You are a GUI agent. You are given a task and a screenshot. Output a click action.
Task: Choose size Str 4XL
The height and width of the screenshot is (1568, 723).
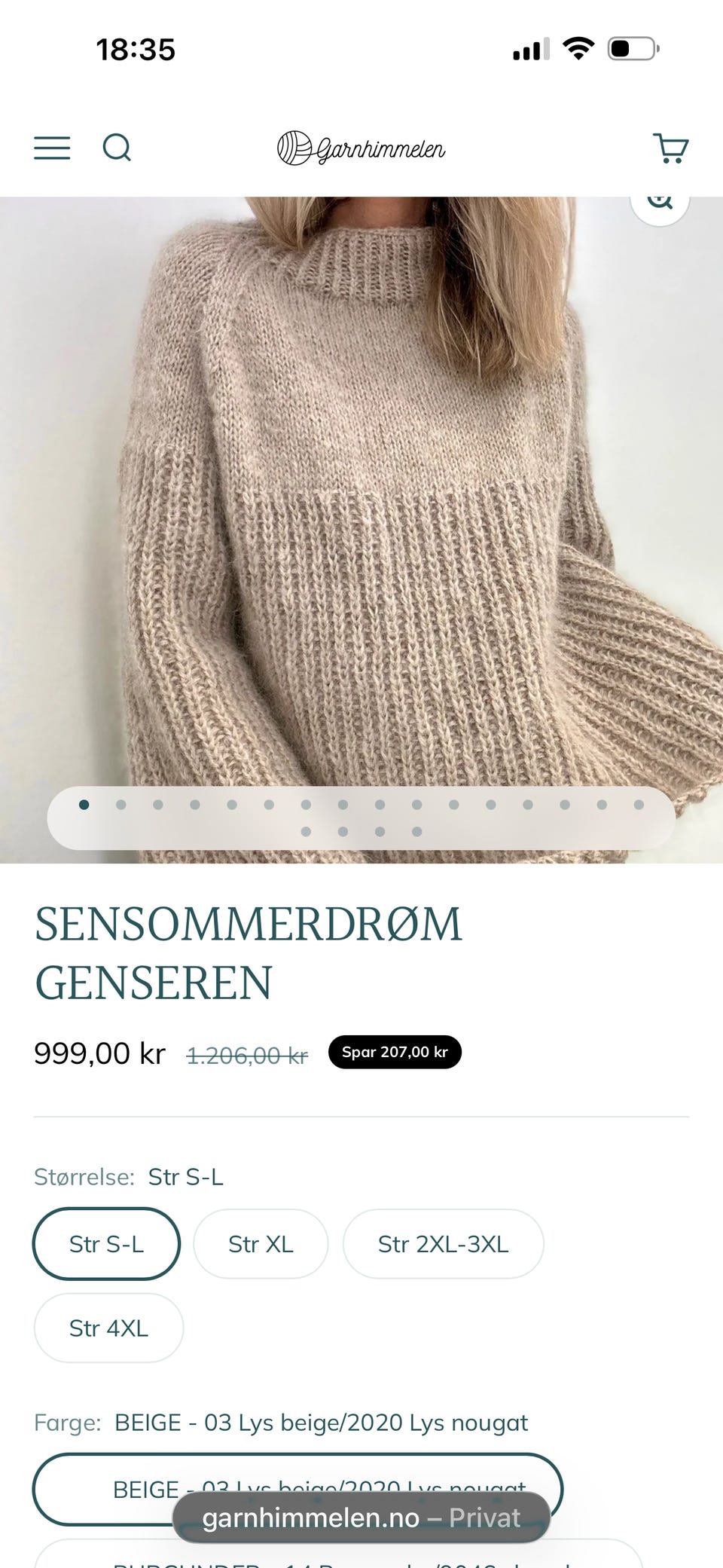click(108, 1328)
